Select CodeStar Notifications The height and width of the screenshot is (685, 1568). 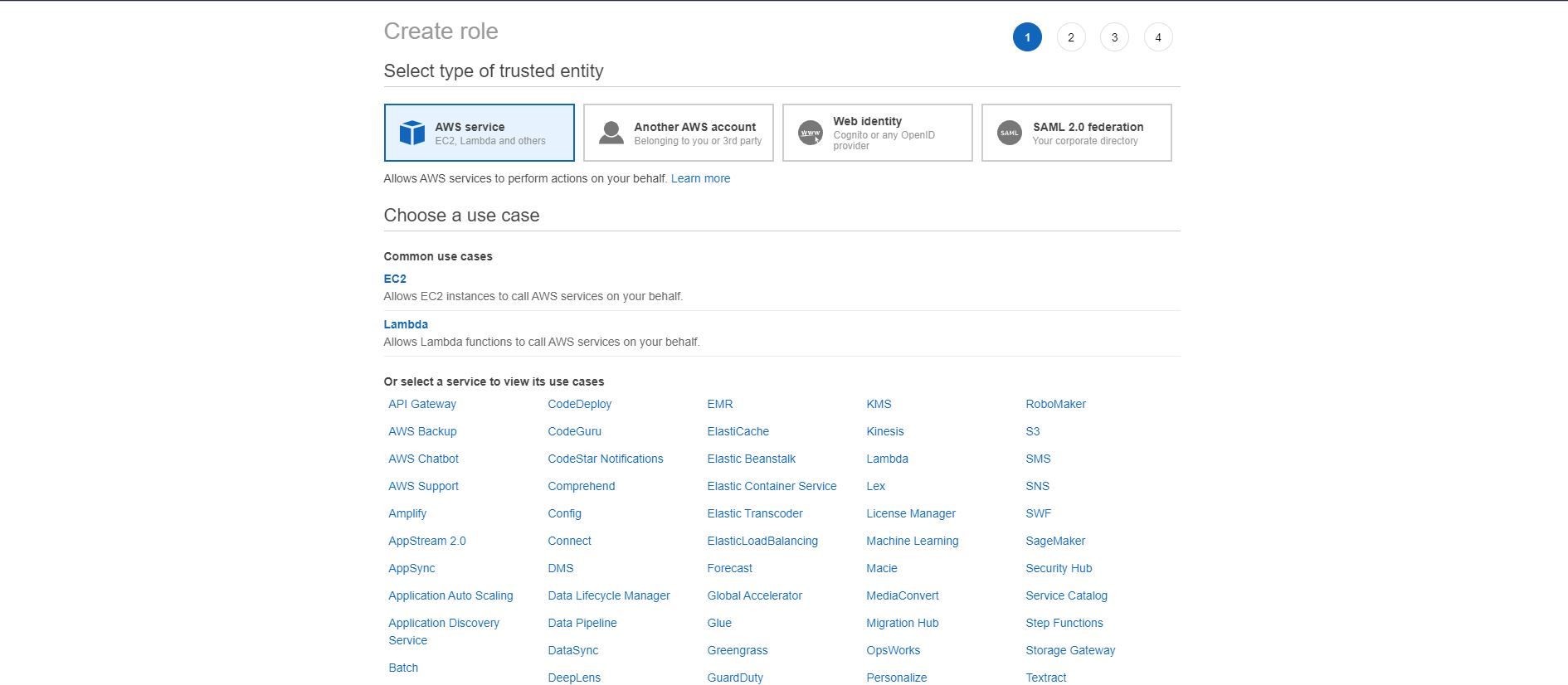pyautogui.click(x=606, y=459)
